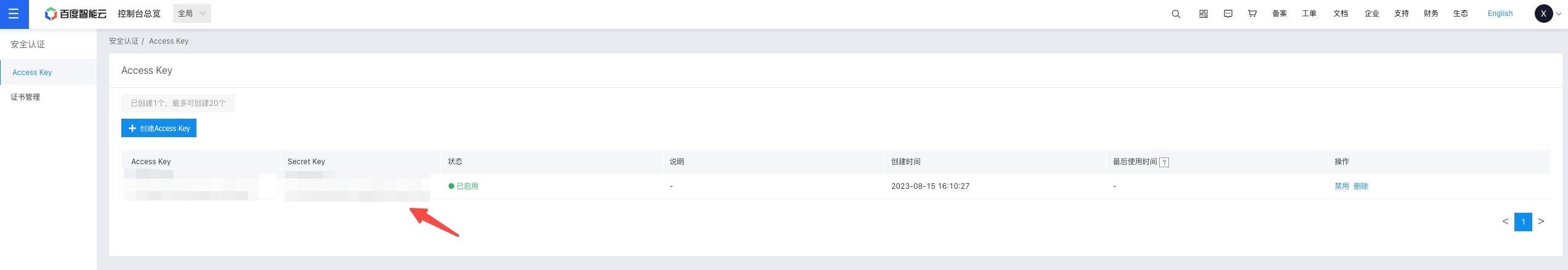This screenshot has height=270, width=1568.
Task: Click the user avatar X
Action: [1543, 14]
